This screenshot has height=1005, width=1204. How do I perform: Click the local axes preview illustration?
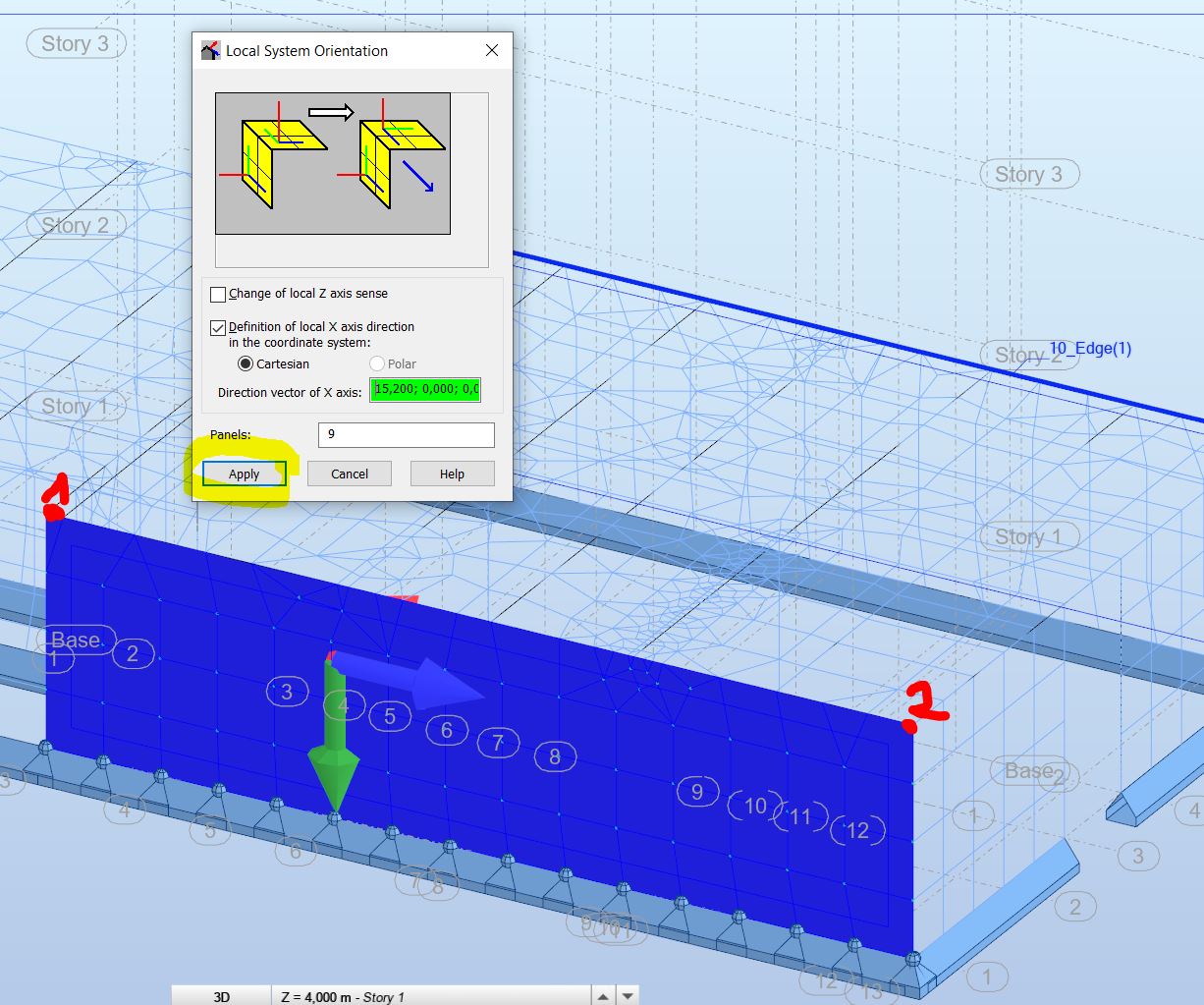(332, 162)
